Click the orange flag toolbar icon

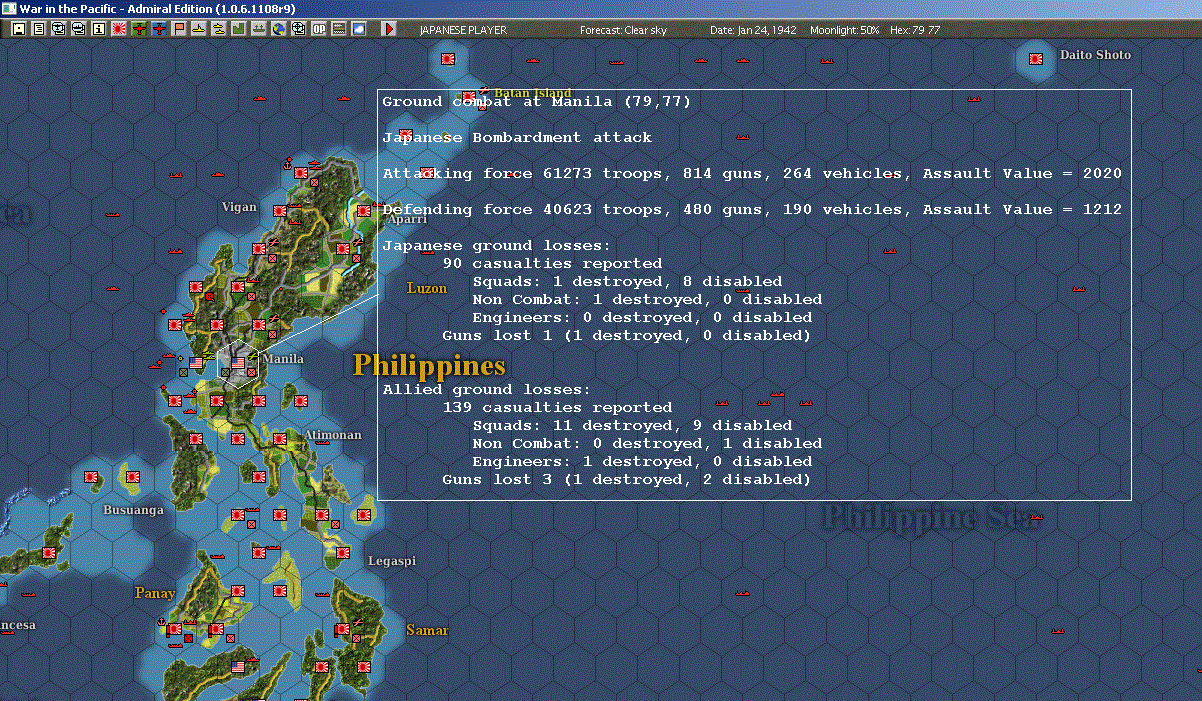tap(179, 29)
